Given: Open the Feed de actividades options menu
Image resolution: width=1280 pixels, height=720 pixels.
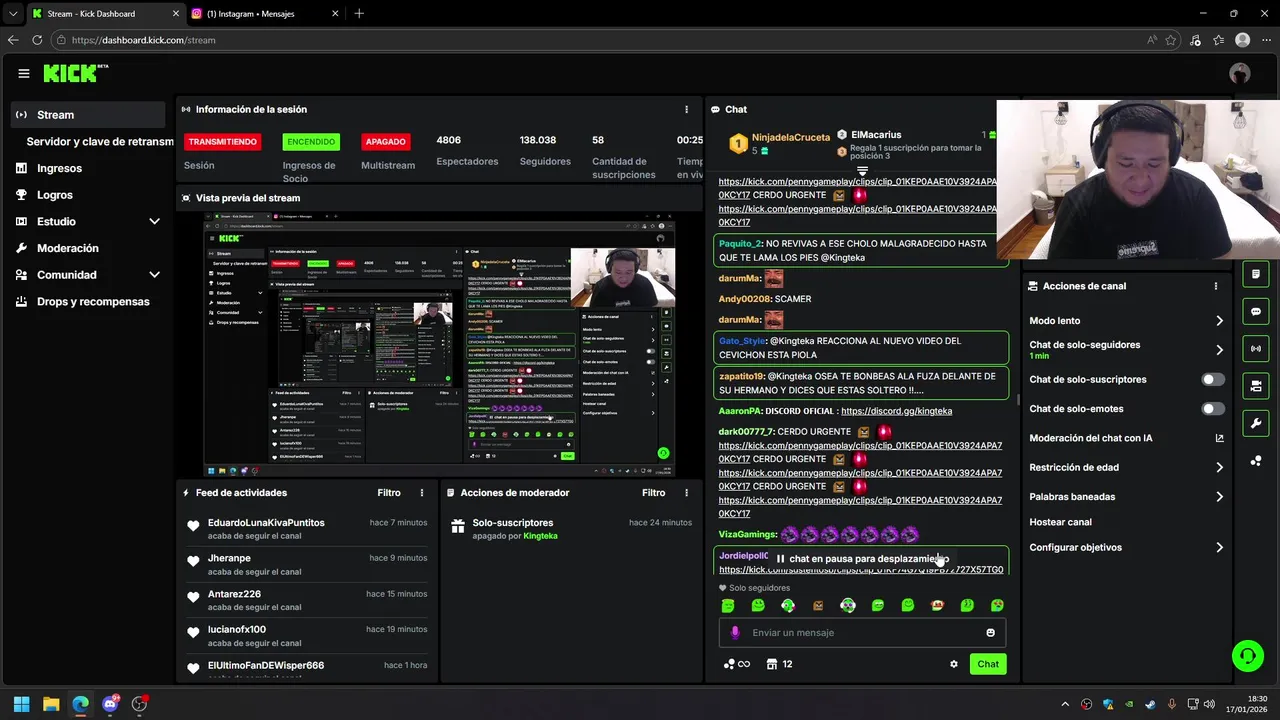Looking at the screenshot, I should [x=422, y=493].
